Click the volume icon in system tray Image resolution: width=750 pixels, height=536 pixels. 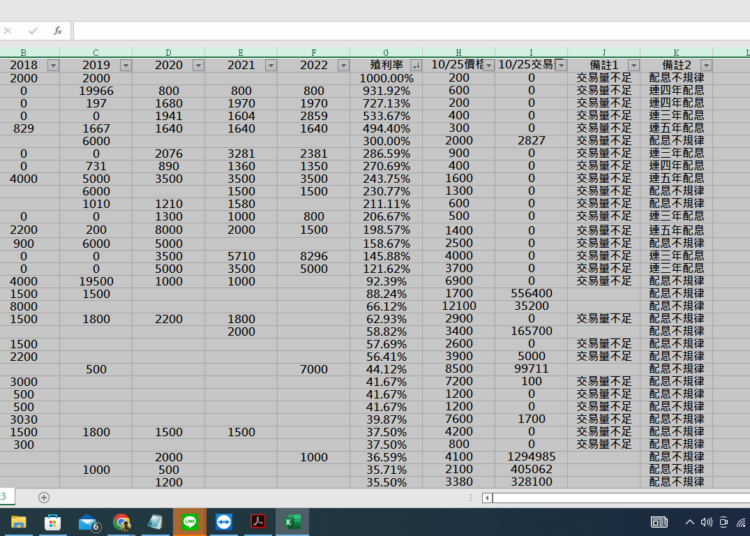coord(707,522)
